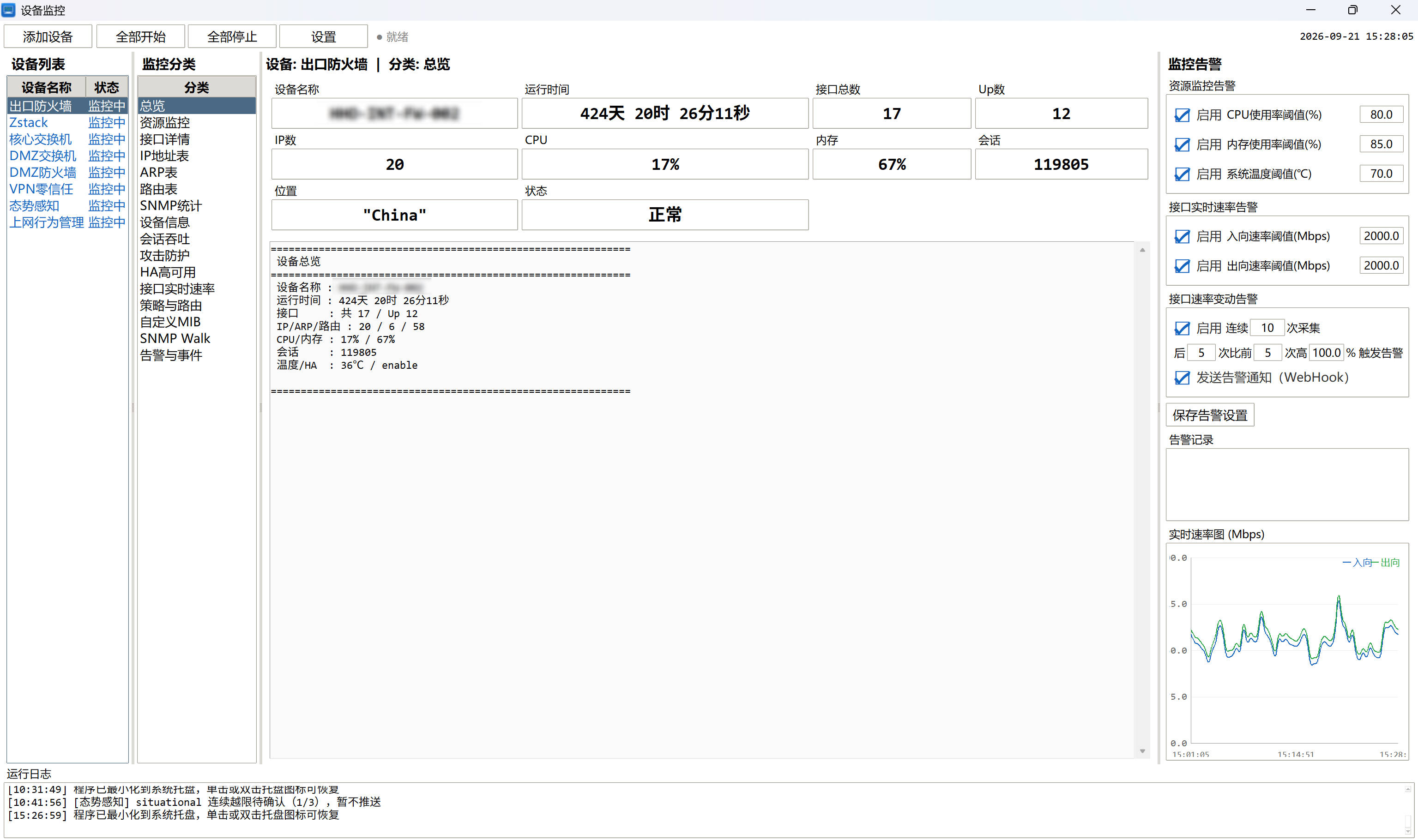Viewport: 1418px width, 840px height.
Task: Click the 保存告警设置 button
Action: tap(1210, 415)
